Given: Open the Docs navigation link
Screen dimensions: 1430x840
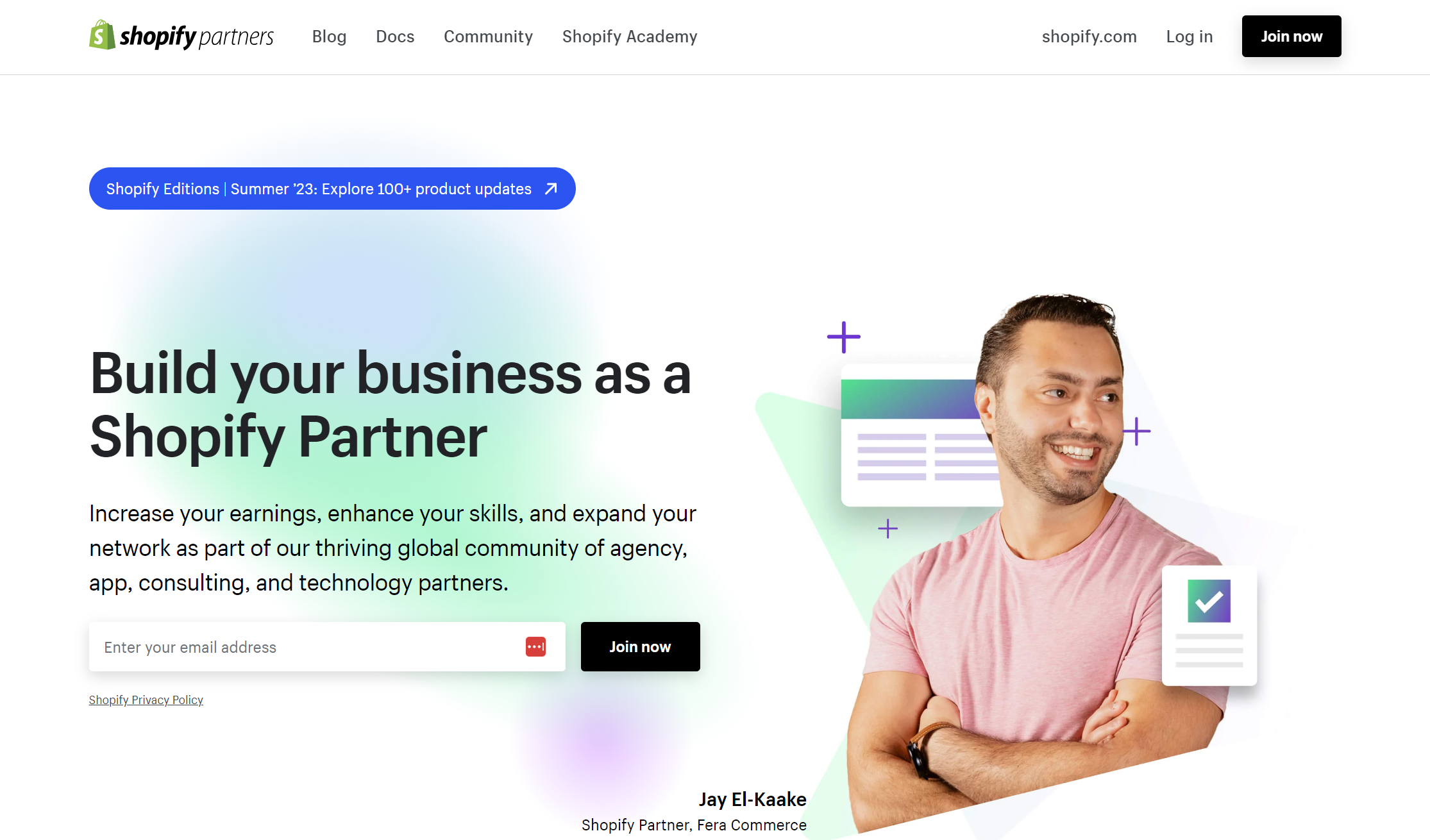Looking at the screenshot, I should click(x=395, y=37).
